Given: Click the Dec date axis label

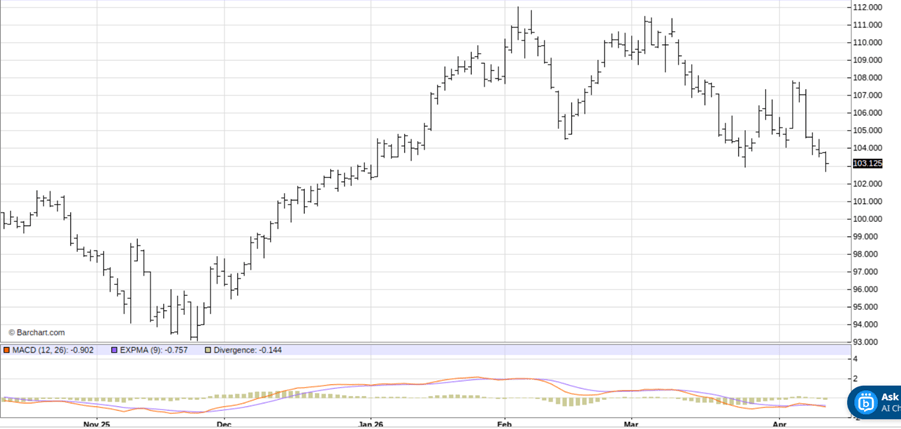Looking at the screenshot, I should [224, 423].
